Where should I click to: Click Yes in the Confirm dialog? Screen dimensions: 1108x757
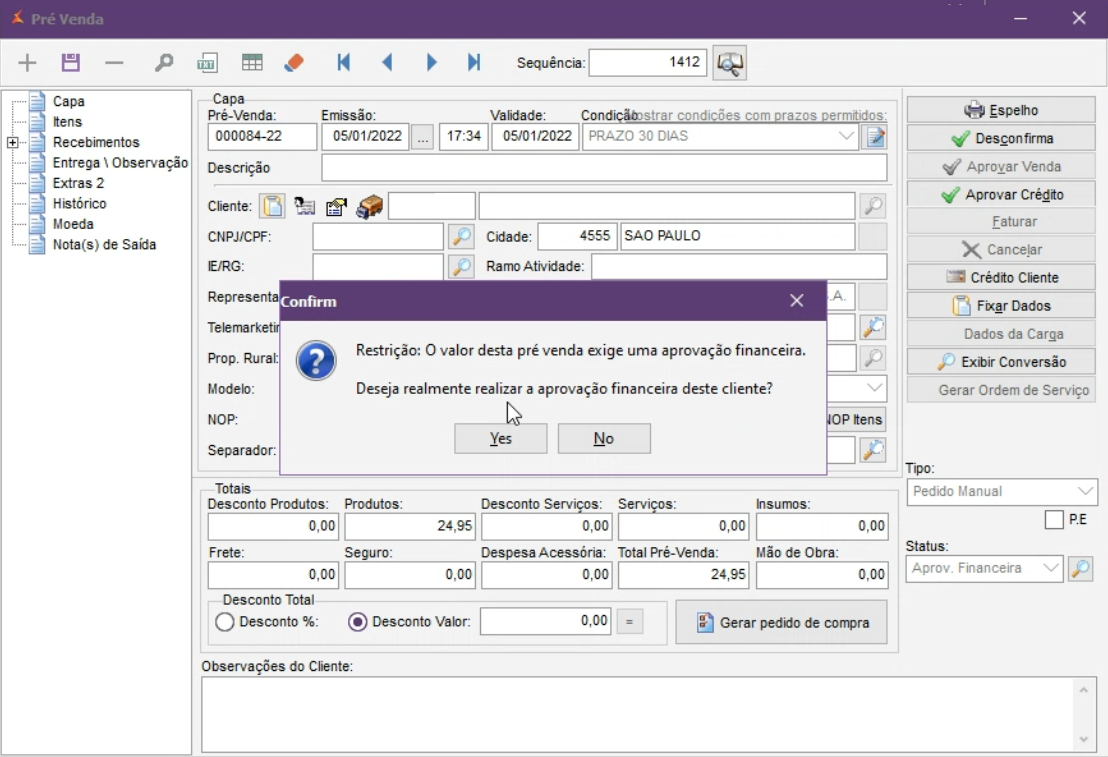[x=500, y=439]
